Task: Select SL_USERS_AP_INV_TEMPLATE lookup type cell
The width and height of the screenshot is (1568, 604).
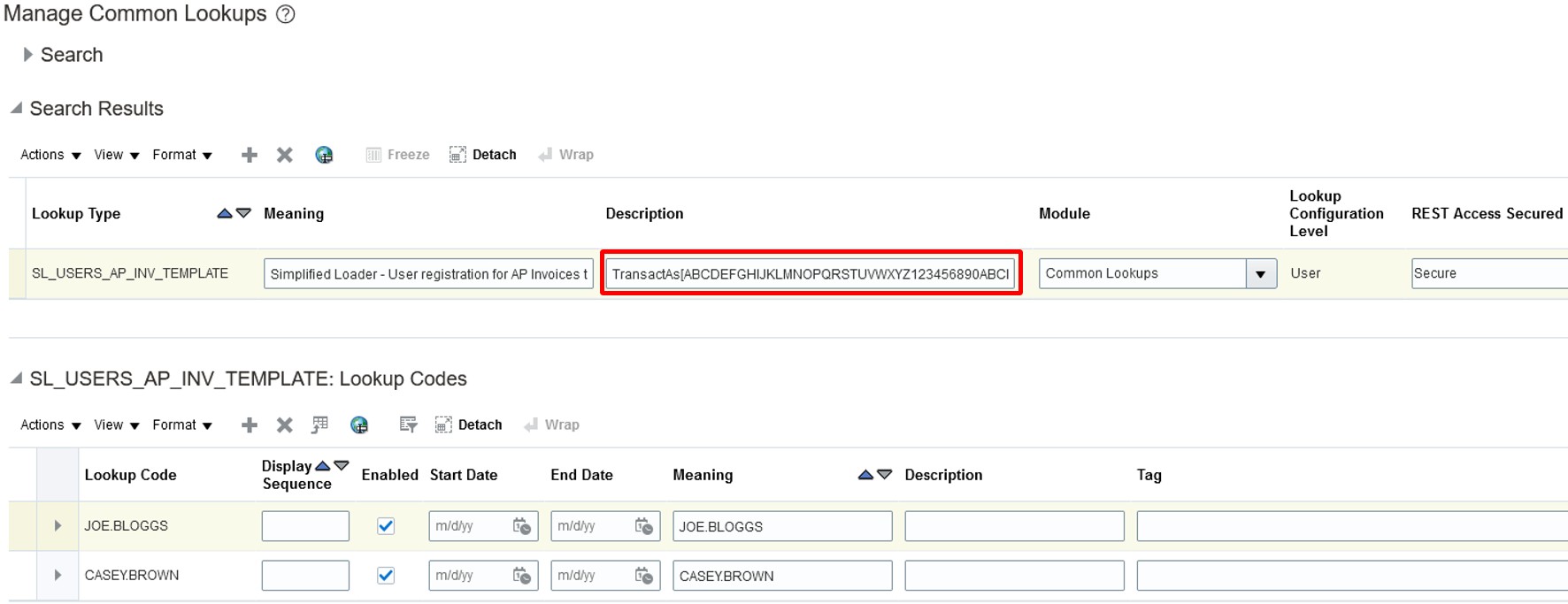Action: point(130,273)
